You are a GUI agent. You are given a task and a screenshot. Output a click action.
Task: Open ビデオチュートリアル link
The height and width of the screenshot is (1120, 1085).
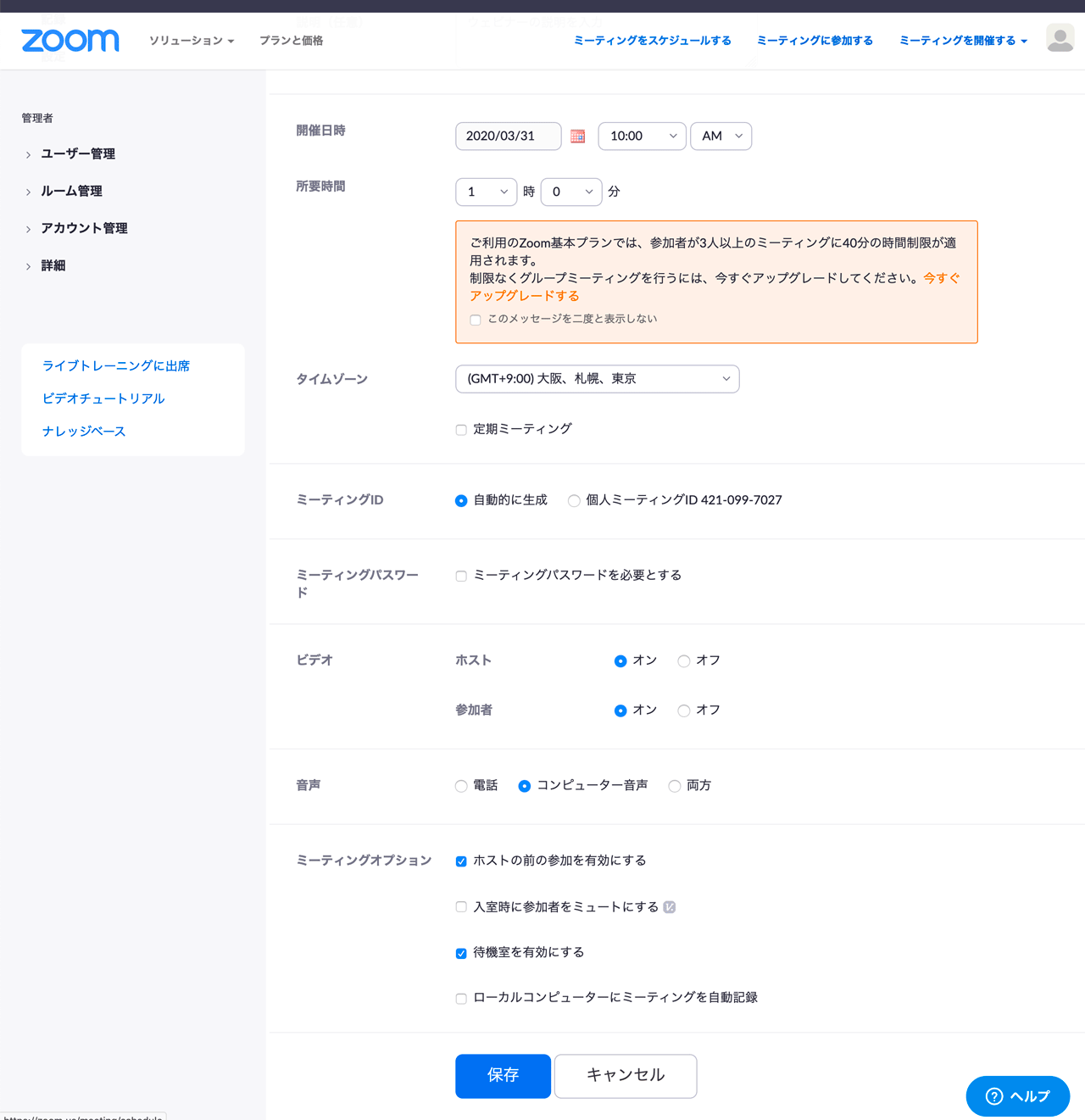[x=103, y=398]
